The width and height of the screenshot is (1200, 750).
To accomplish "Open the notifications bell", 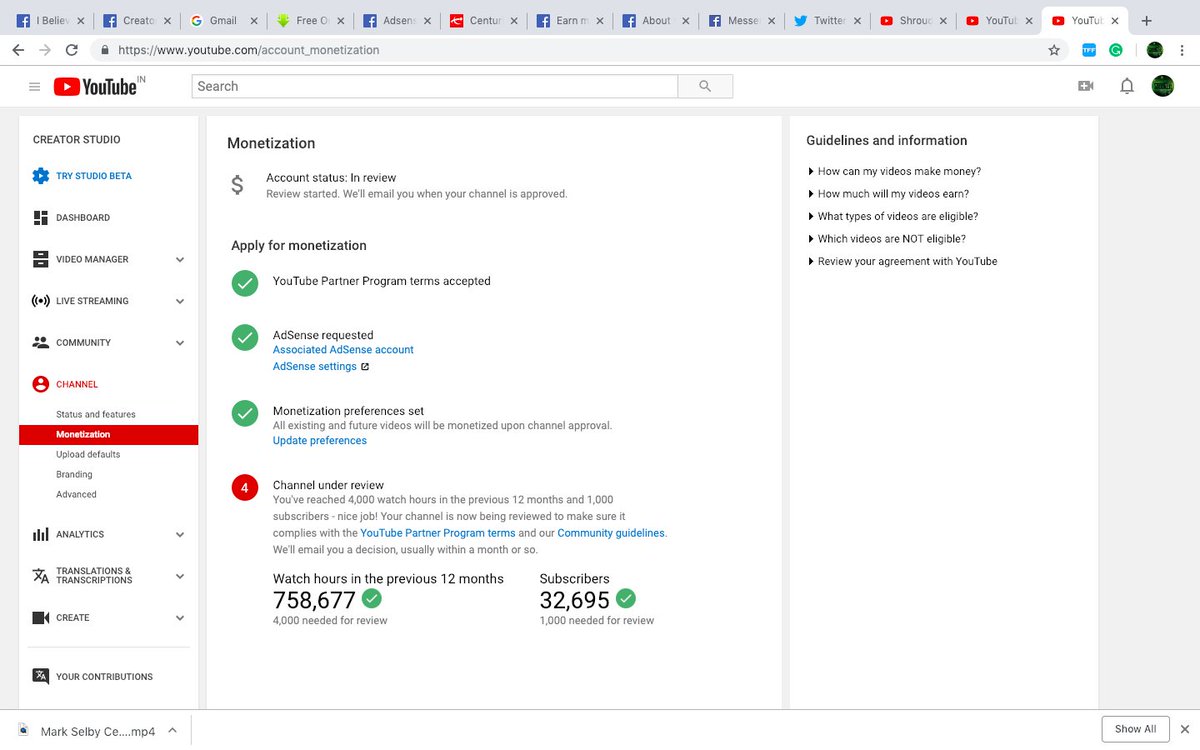I will click(1127, 87).
